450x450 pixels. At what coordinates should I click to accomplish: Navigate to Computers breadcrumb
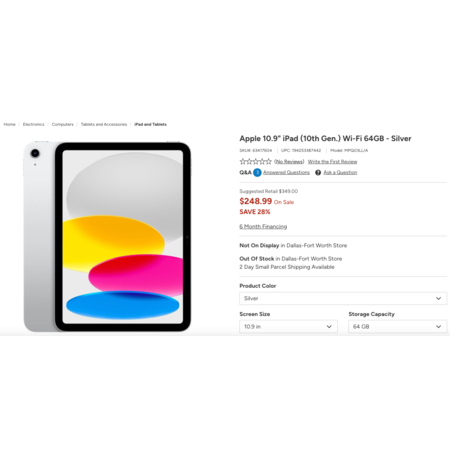63,124
